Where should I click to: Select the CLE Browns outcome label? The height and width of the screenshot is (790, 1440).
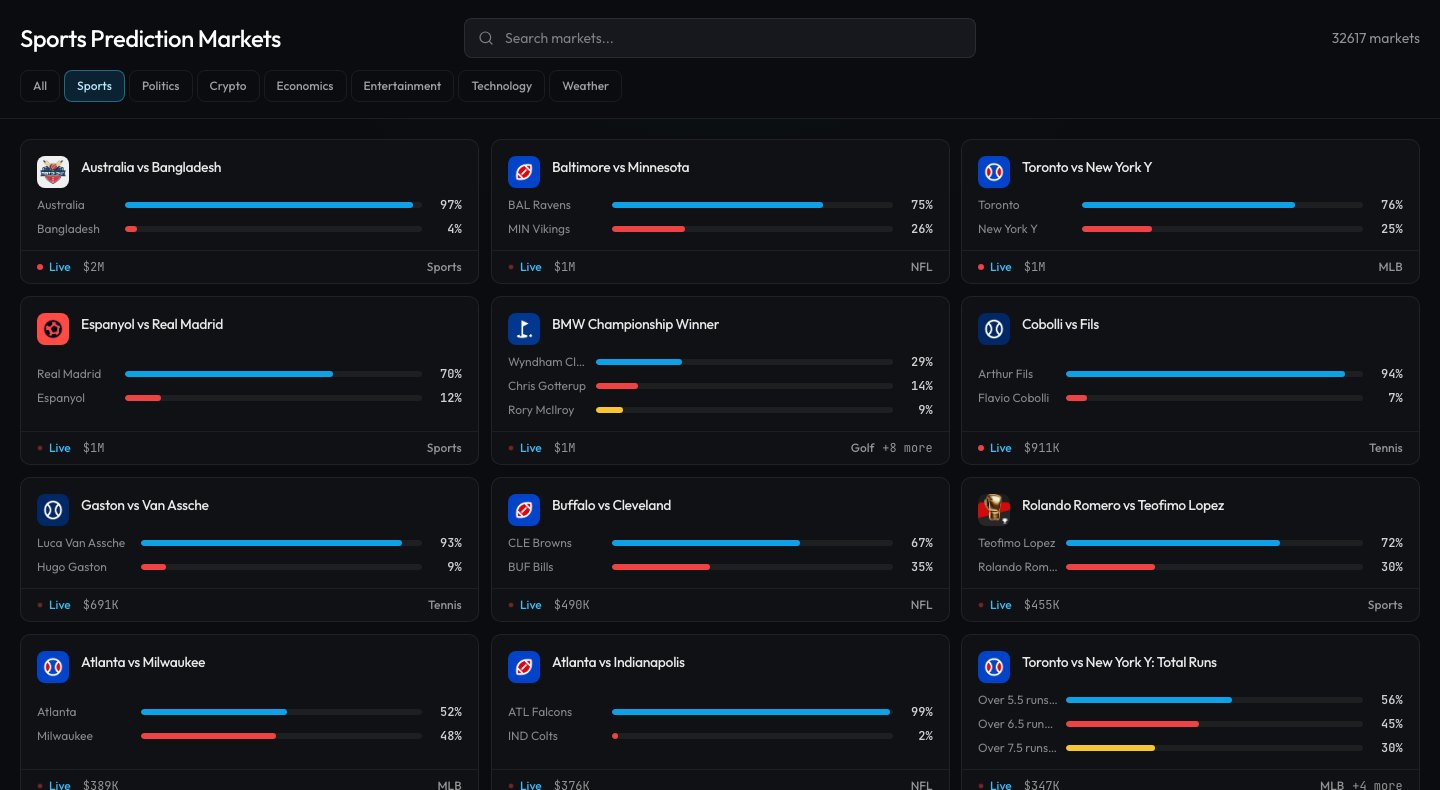(x=539, y=543)
